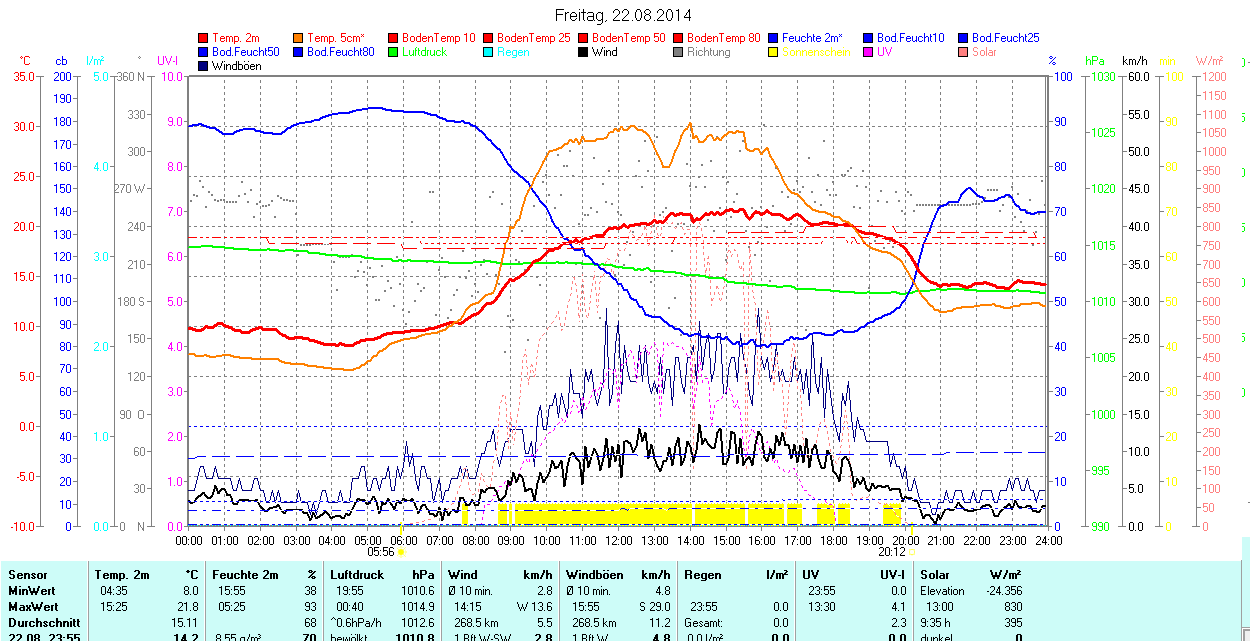Click the Bod.Feucht50 legend swatch
This screenshot has width=1250, height=641.
tap(204, 52)
